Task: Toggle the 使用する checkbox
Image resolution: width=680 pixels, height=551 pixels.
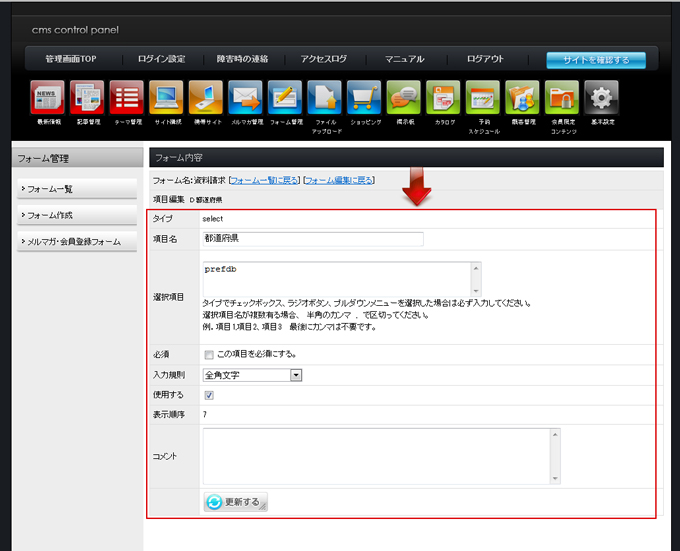Action: (x=208, y=395)
